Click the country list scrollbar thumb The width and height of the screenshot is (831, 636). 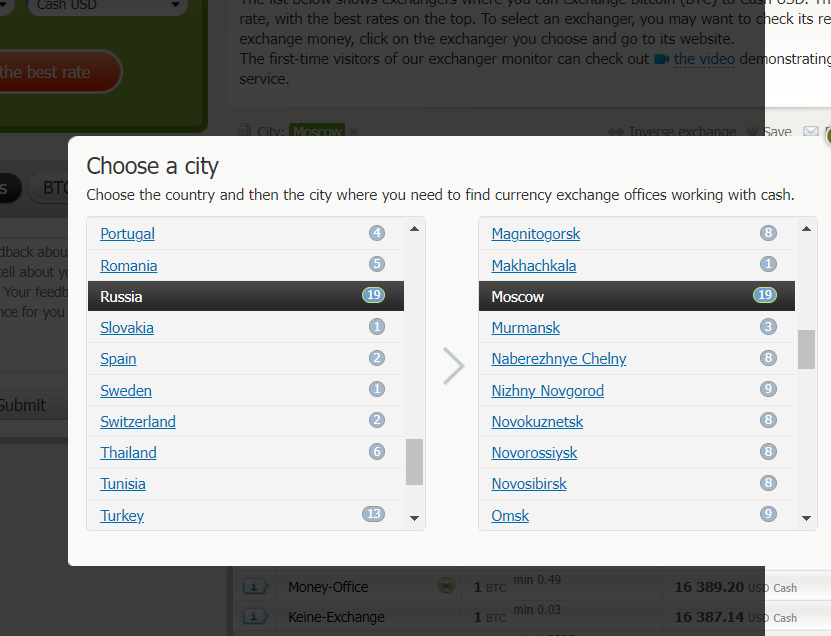pyautogui.click(x=414, y=461)
